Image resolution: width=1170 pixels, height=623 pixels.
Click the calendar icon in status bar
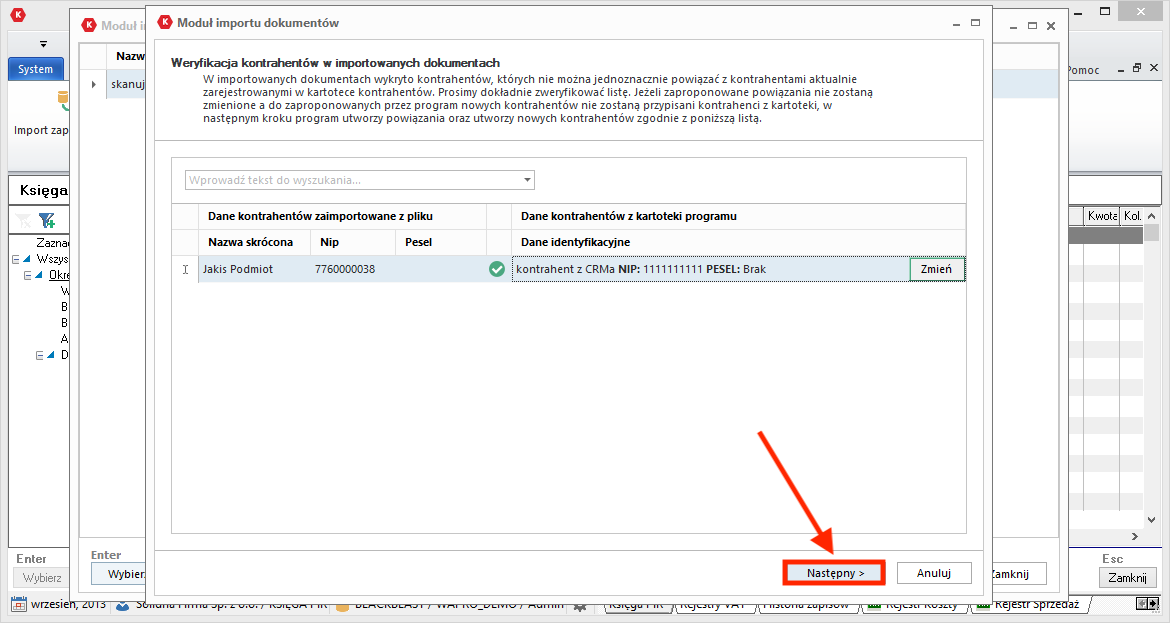(18, 605)
